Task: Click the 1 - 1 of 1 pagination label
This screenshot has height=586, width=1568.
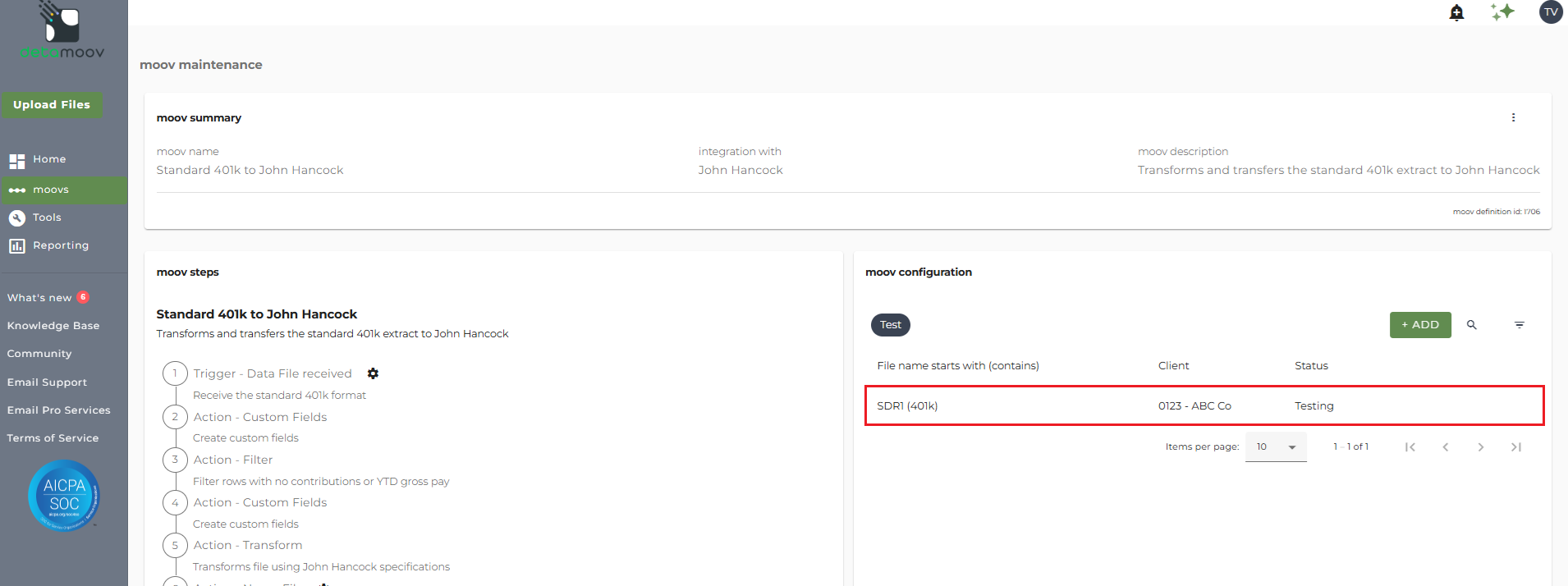Action: point(1351,447)
